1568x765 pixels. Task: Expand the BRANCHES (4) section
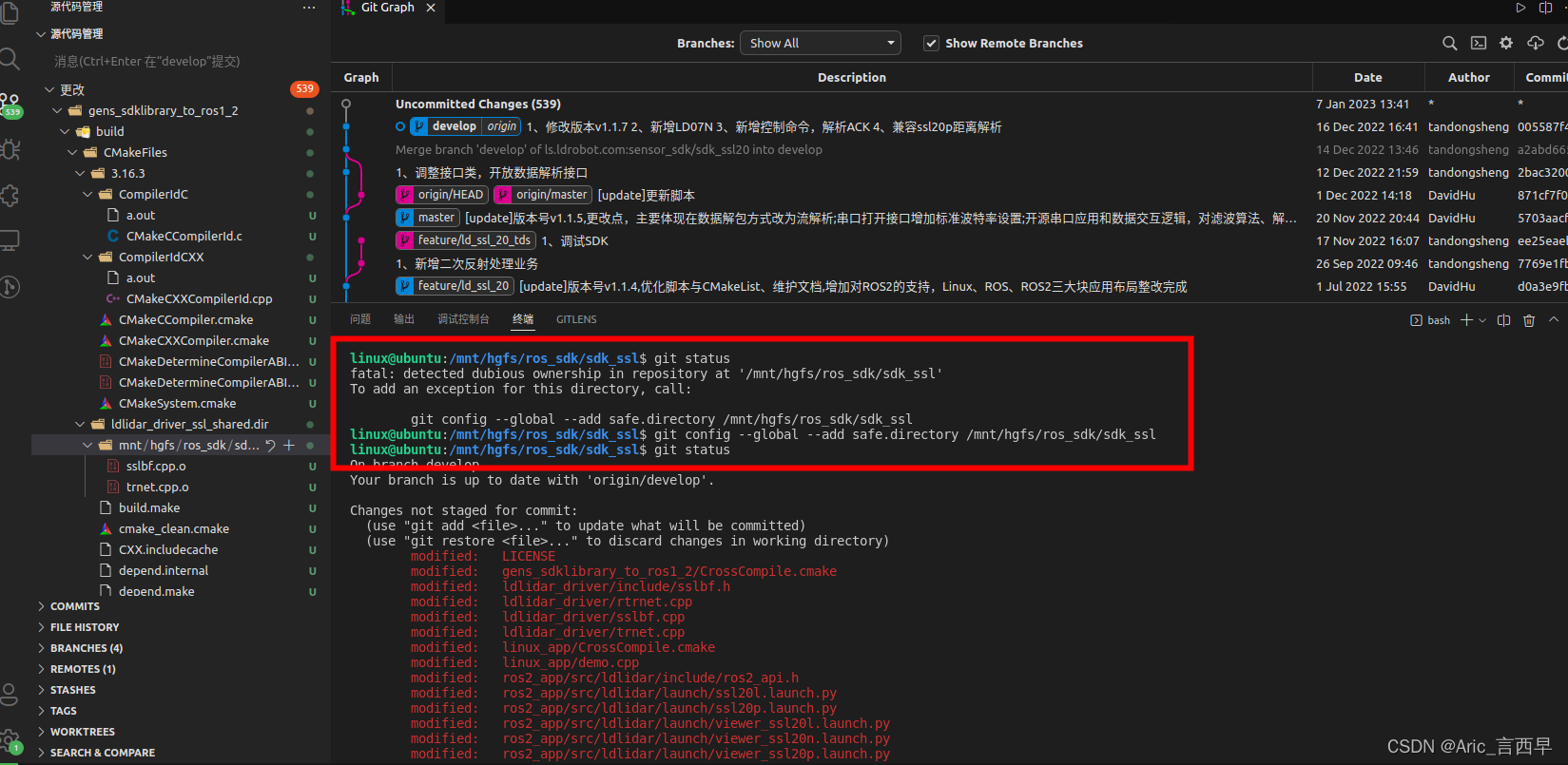(86, 648)
